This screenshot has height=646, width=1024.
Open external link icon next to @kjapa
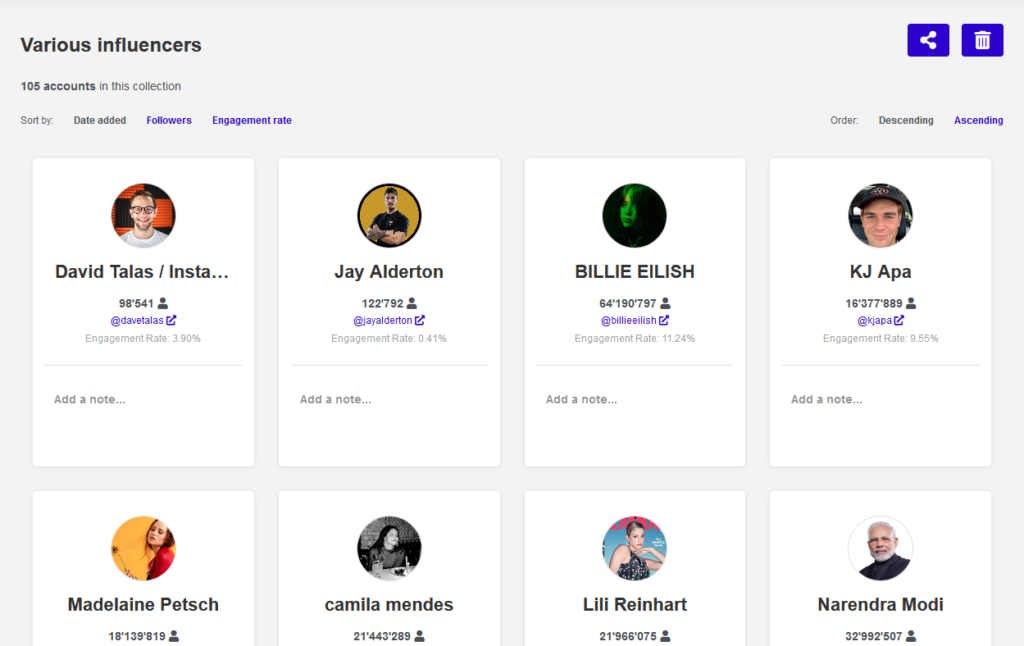tap(899, 320)
